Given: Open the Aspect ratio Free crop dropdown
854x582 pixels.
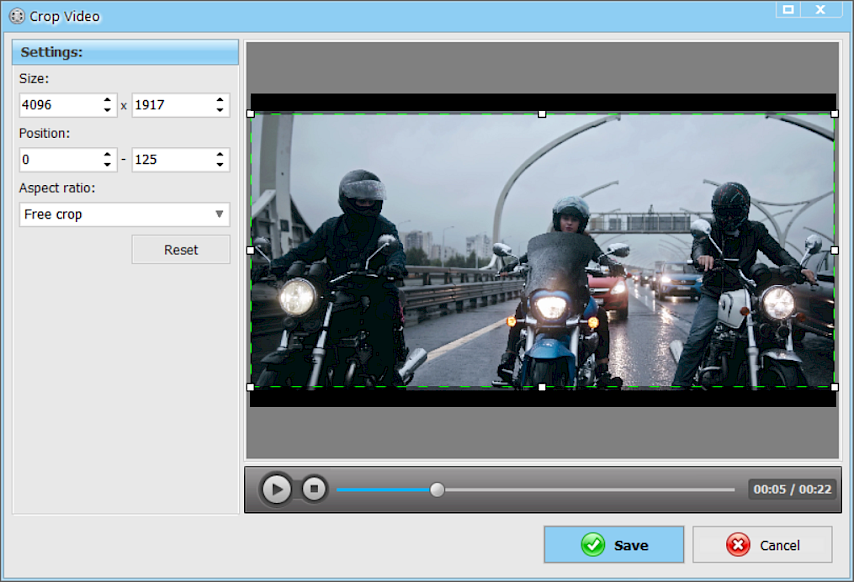Looking at the screenshot, I should coord(125,215).
